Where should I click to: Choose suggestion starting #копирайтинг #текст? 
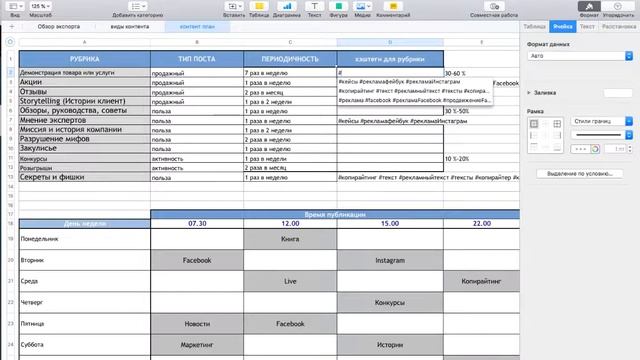tap(414, 91)
